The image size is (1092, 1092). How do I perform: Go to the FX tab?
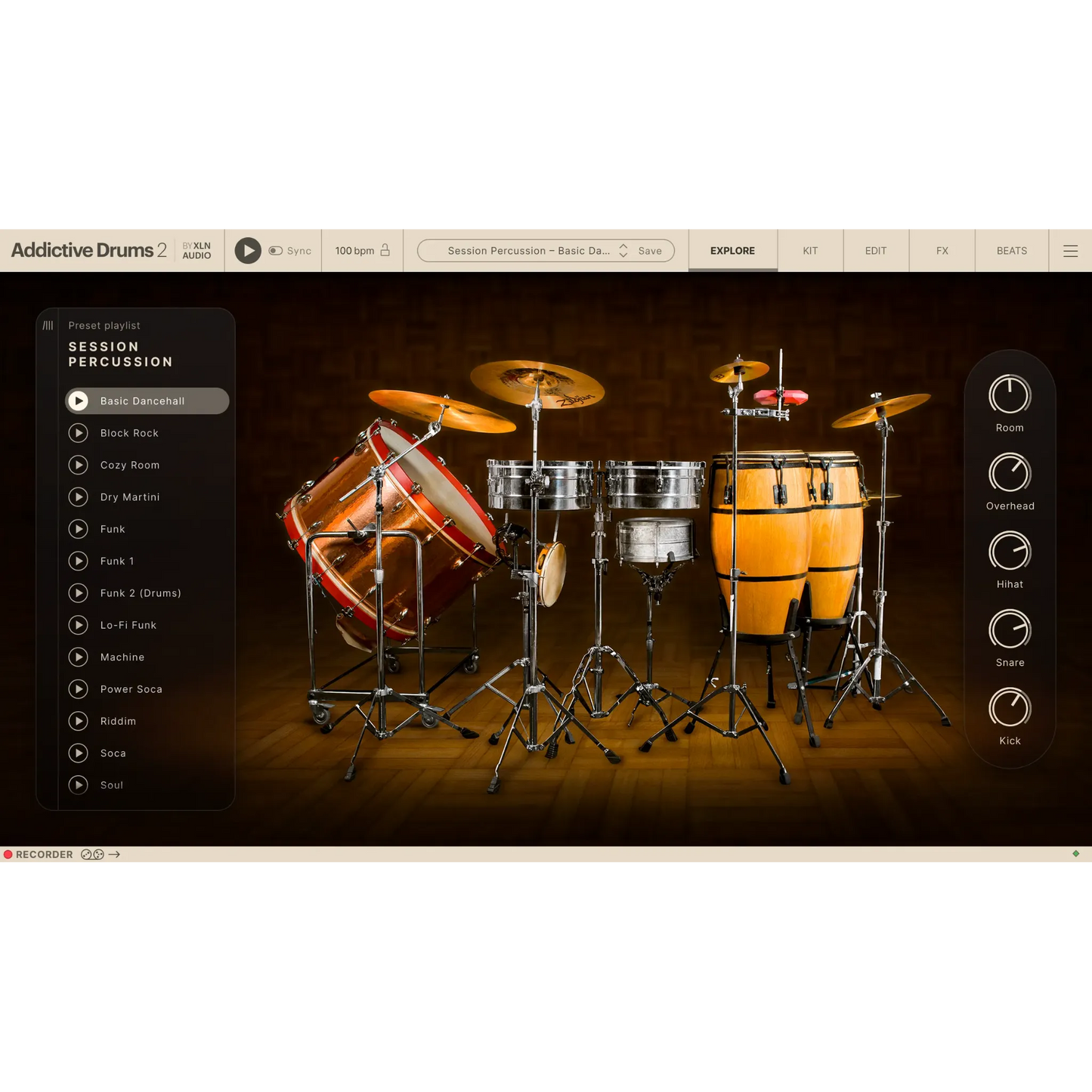click(942, 251)
